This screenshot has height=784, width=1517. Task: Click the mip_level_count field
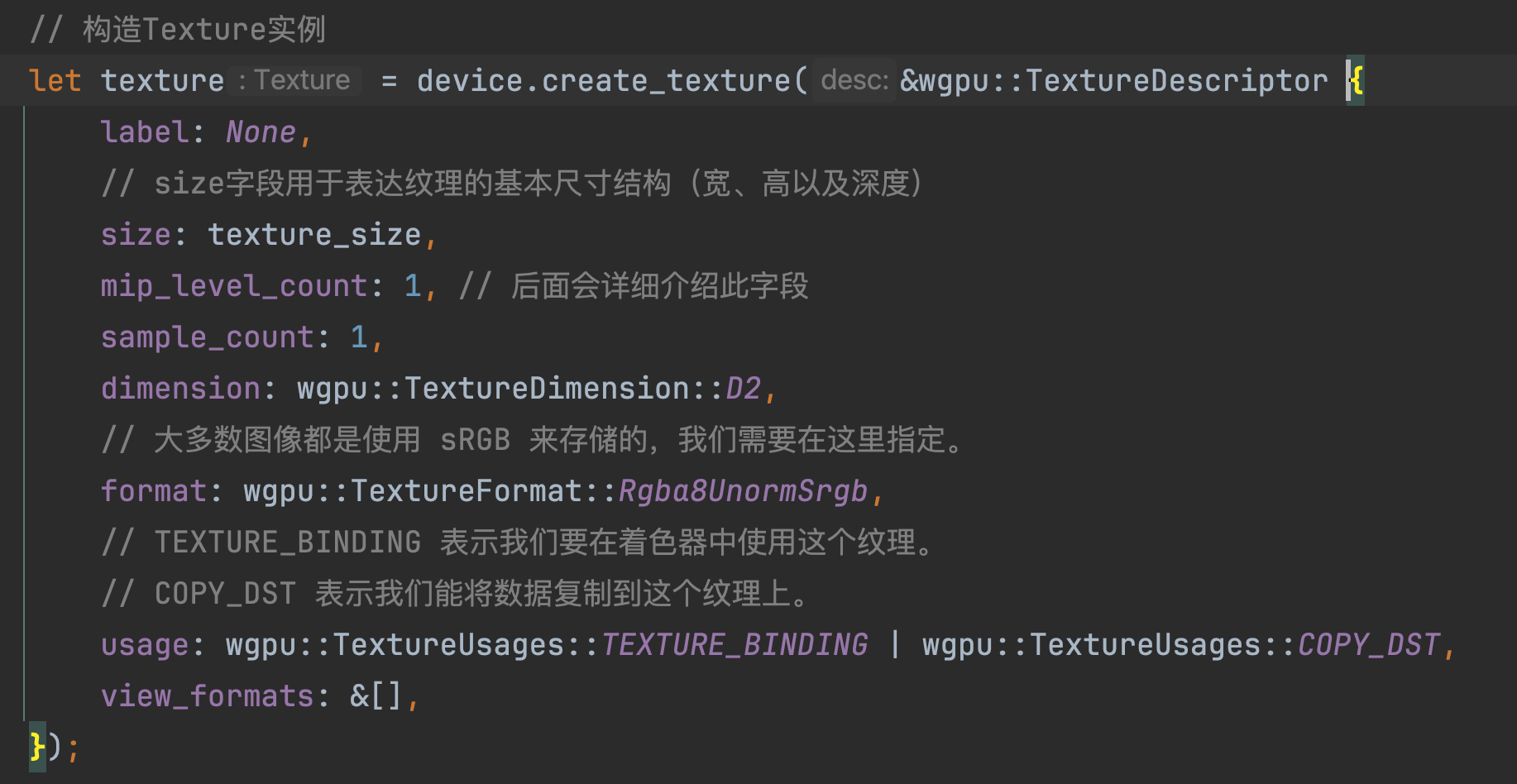pyautogui.click(x=234, y=286)
